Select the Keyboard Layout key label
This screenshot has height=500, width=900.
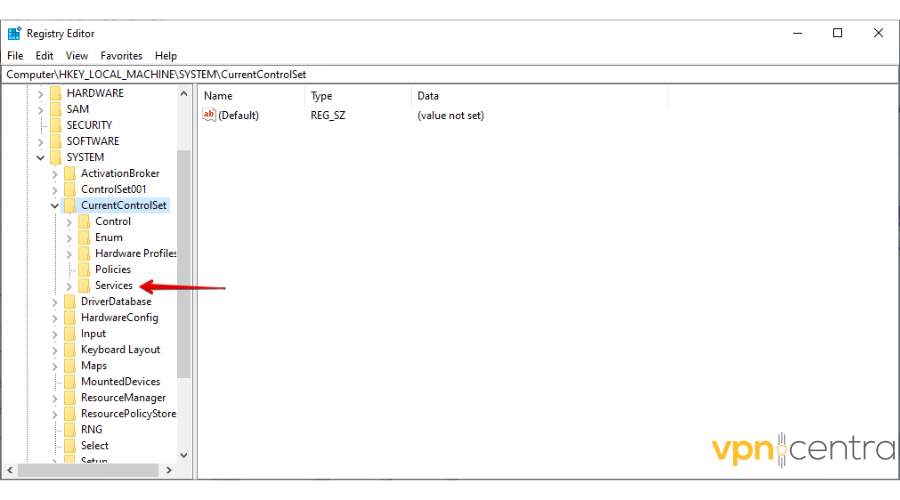[x=121, y=350]
